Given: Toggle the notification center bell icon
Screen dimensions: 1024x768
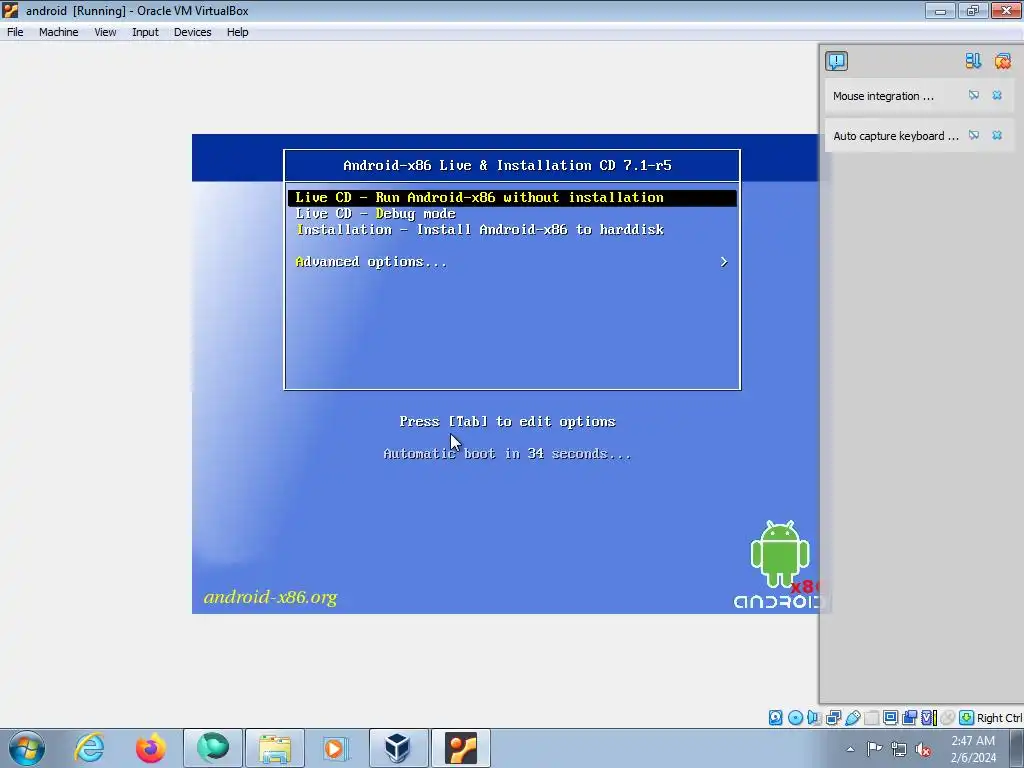Looking at the screenshot, I should [x=837, y=61].
